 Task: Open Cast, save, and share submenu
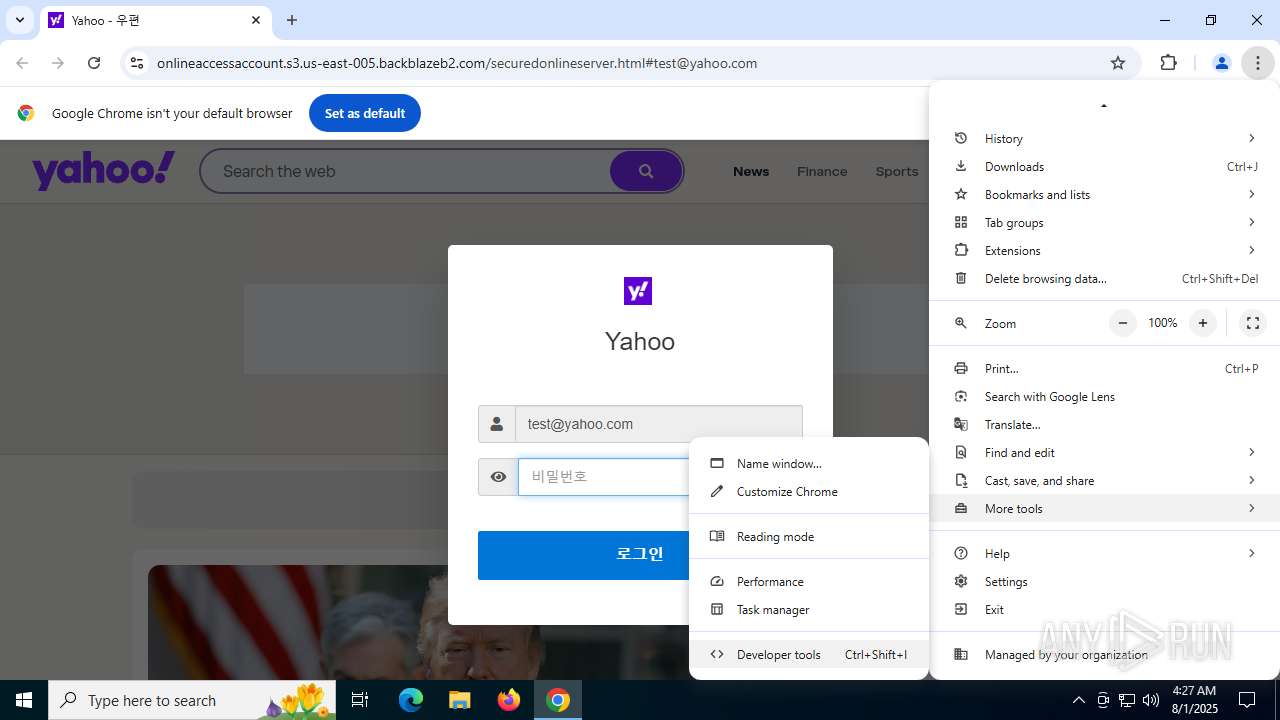click(x=1104, y=480)
